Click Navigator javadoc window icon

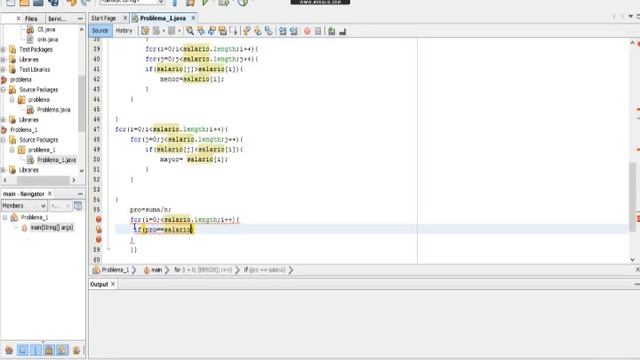click(x=78, y=206)
